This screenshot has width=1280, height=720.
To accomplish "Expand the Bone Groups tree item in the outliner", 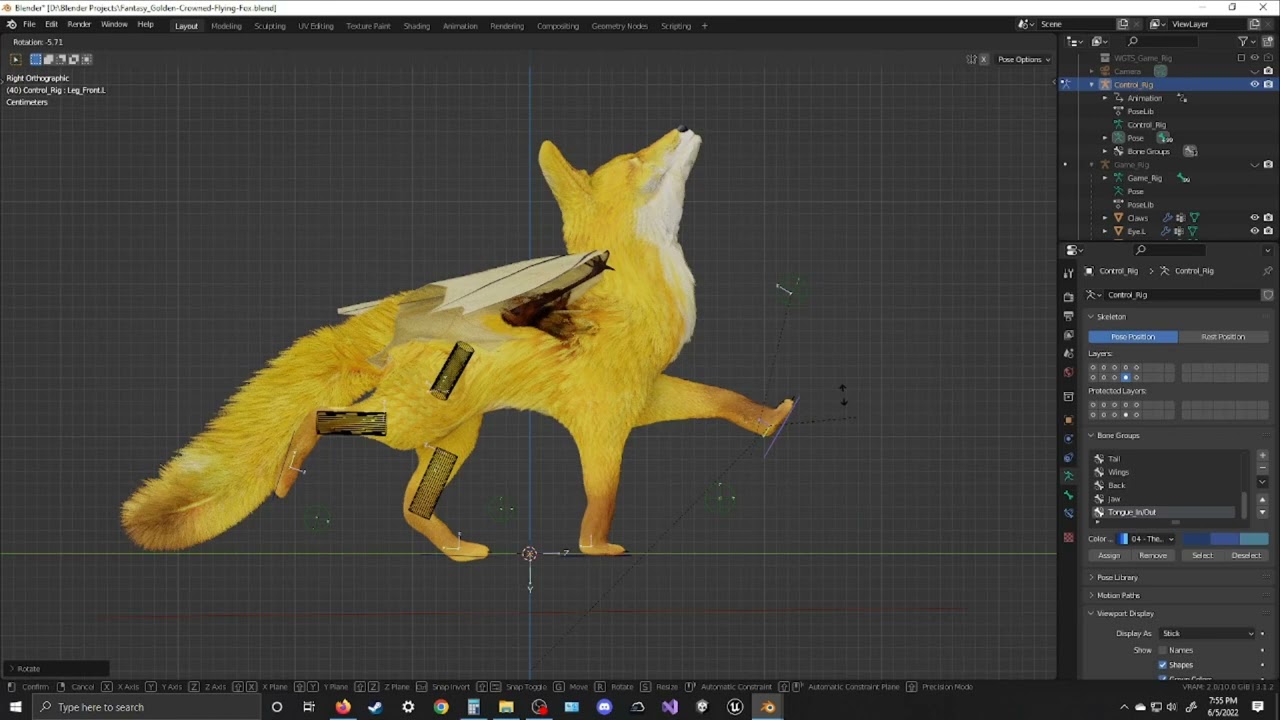I will point(1105,151).
